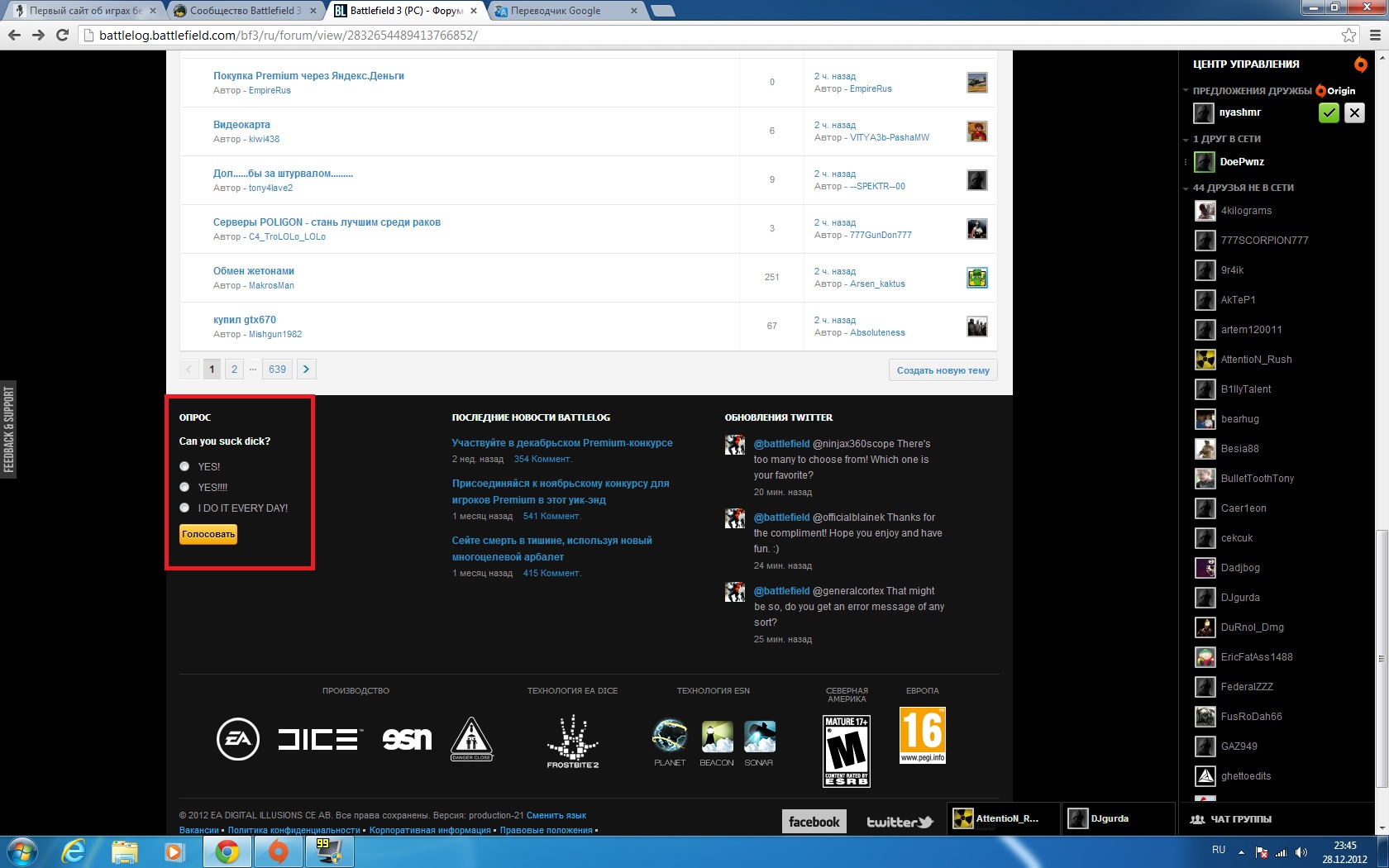Image resolution: width=1389 pixels, height=868 pixels.
Task: Collapse the 44 offline friends section
Action: (1186, 188)
